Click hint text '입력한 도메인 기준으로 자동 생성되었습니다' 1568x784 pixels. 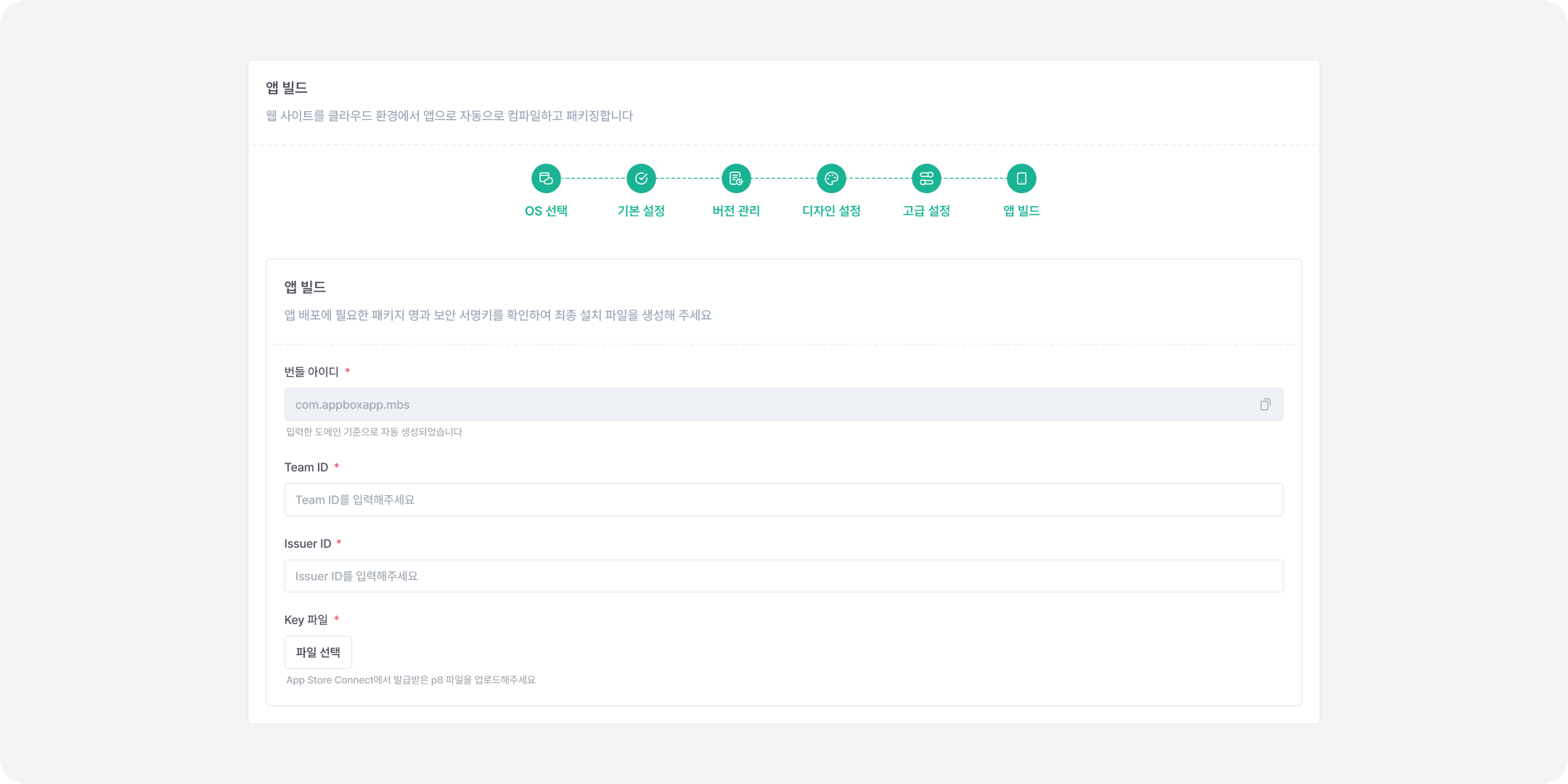(374, 432)
